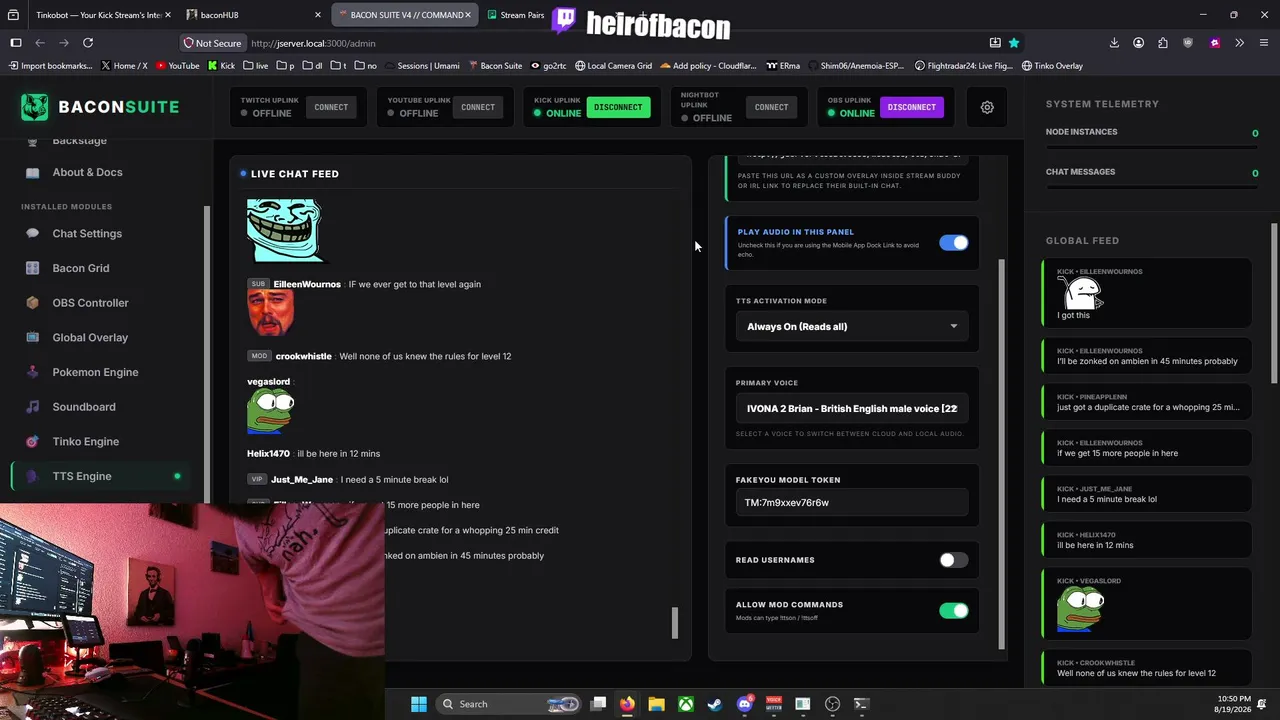Click the troll face emote in chat
Viewport: 1280px width, 720px height.
tap(284, 230)
